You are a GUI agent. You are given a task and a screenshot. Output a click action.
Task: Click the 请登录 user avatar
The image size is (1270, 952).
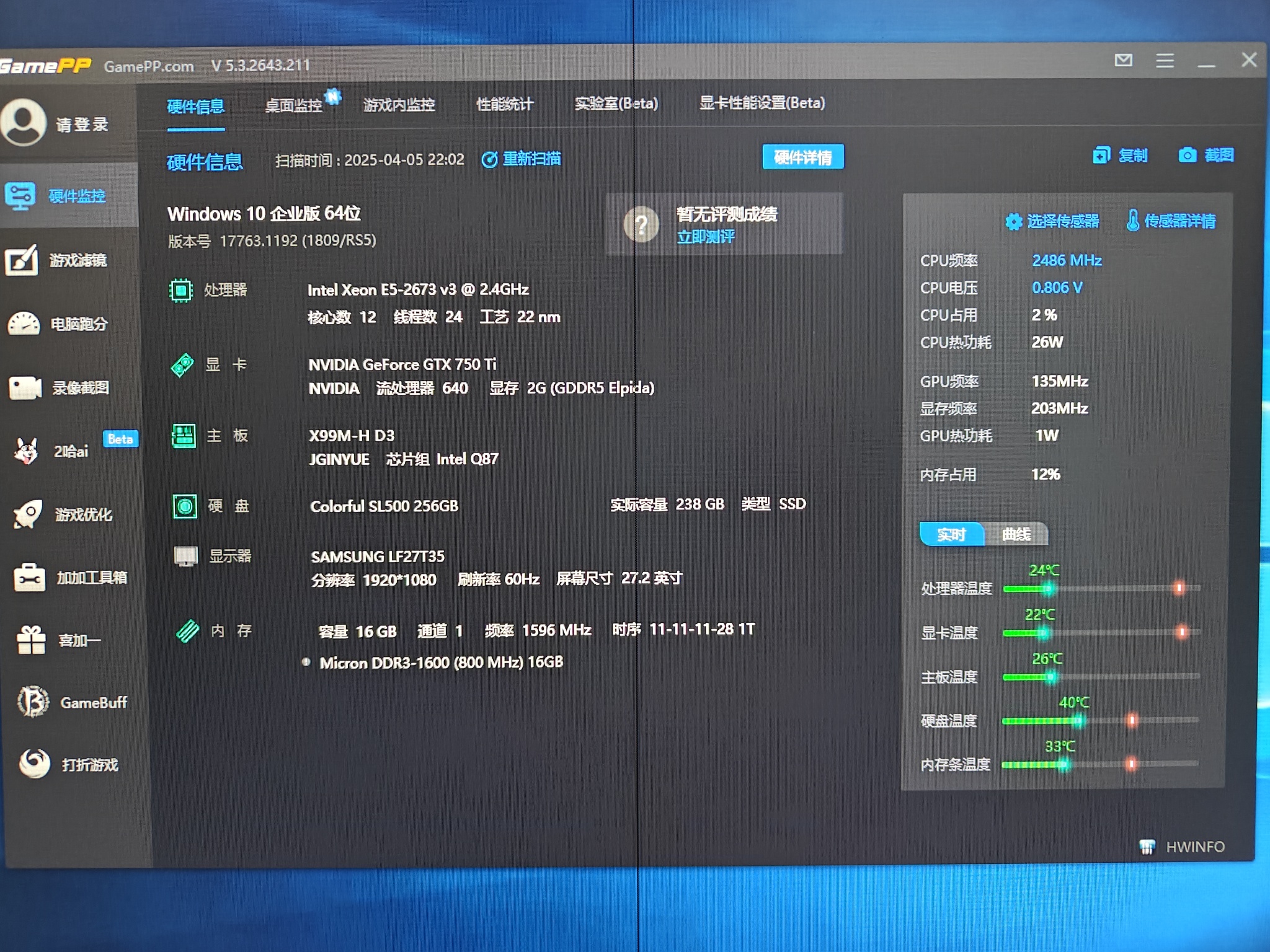click(x=24, y=123)
